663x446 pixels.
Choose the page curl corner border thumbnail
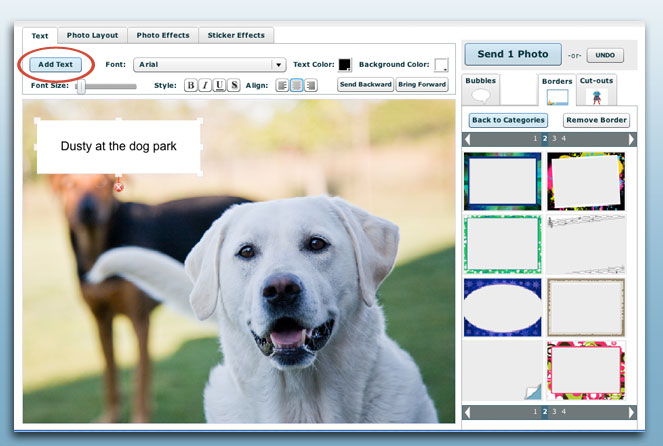pyautogui.click(x=502, y=371)
